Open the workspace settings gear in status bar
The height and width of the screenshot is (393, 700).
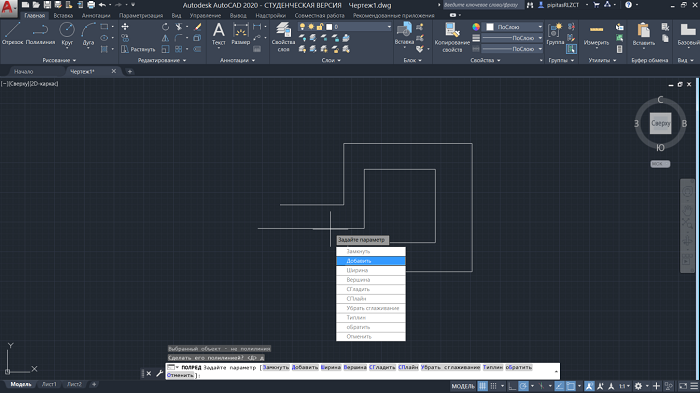point(638,386)
